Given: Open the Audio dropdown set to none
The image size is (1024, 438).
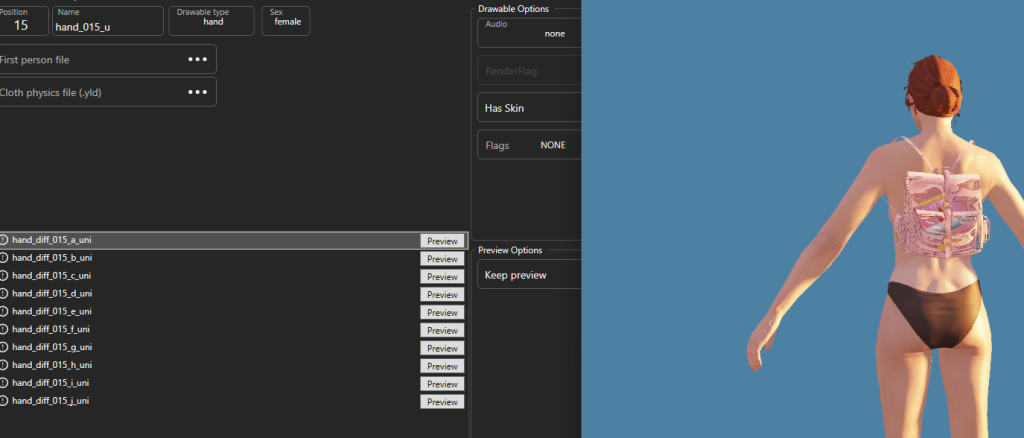Looking at the screenshot, I should coord(530,33).
